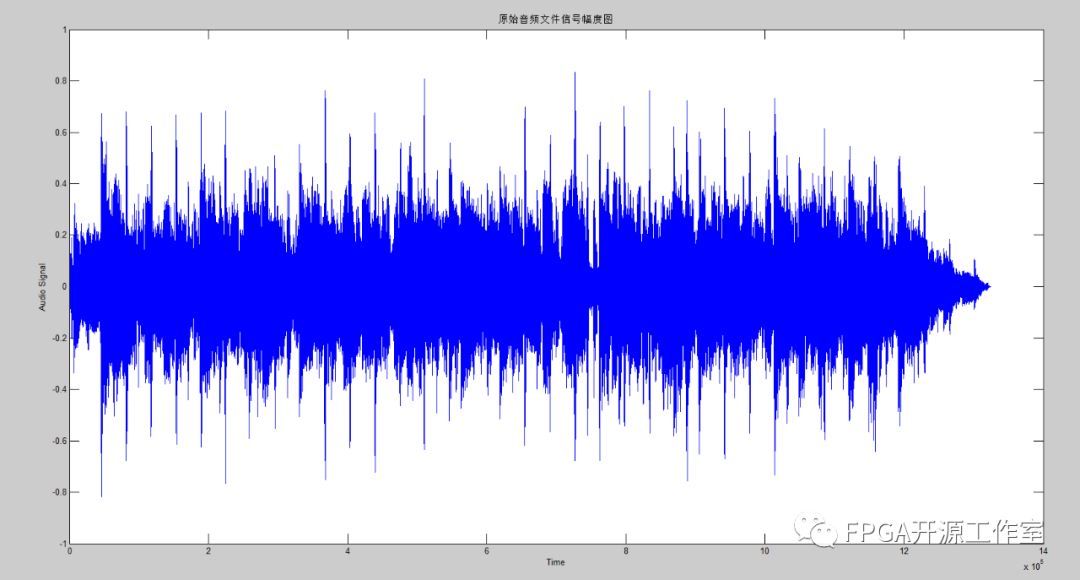Click the x-axis tick label 14
1080x580 pixels.
point(1043,551)
